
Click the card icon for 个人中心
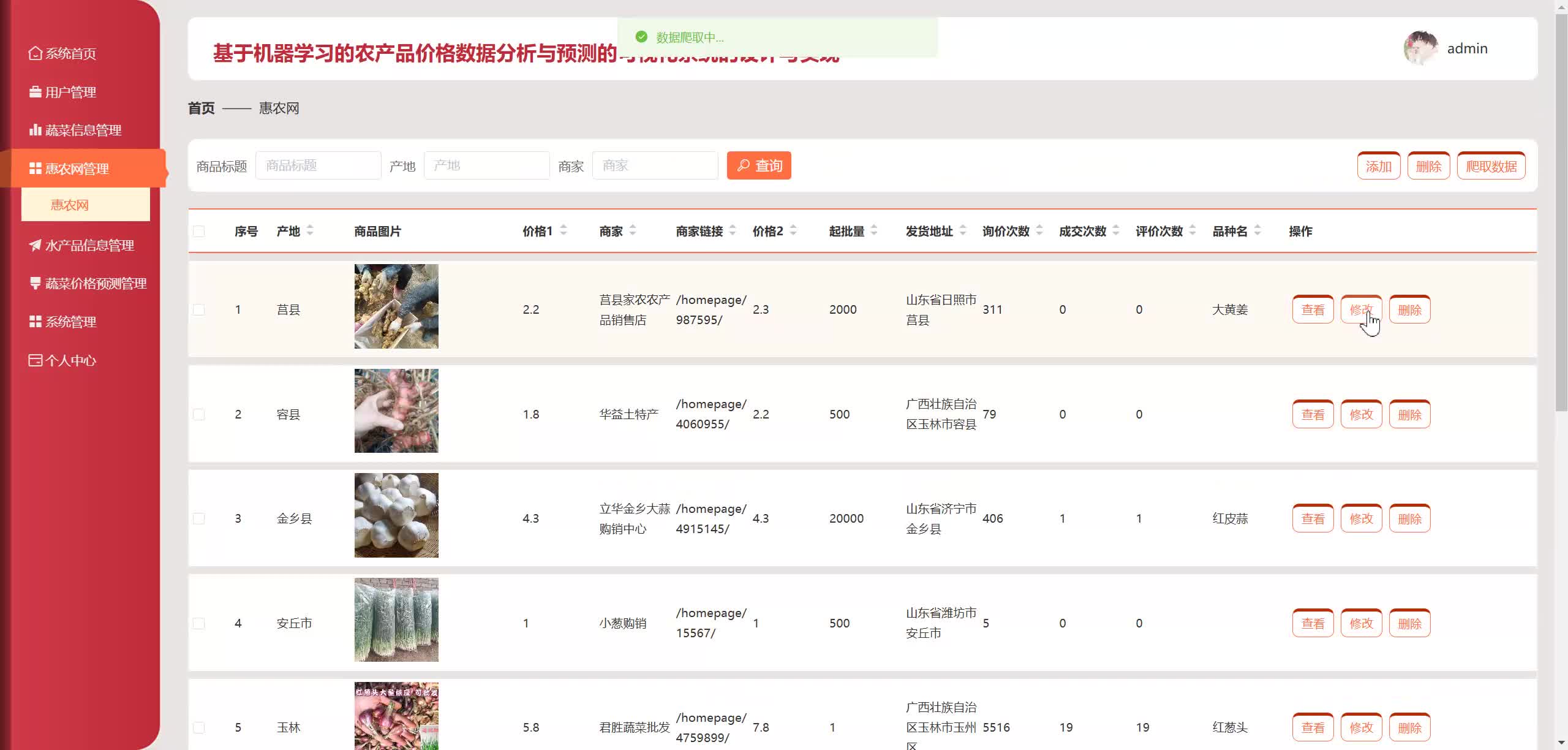pyautogui.click(x=35, y=360)
